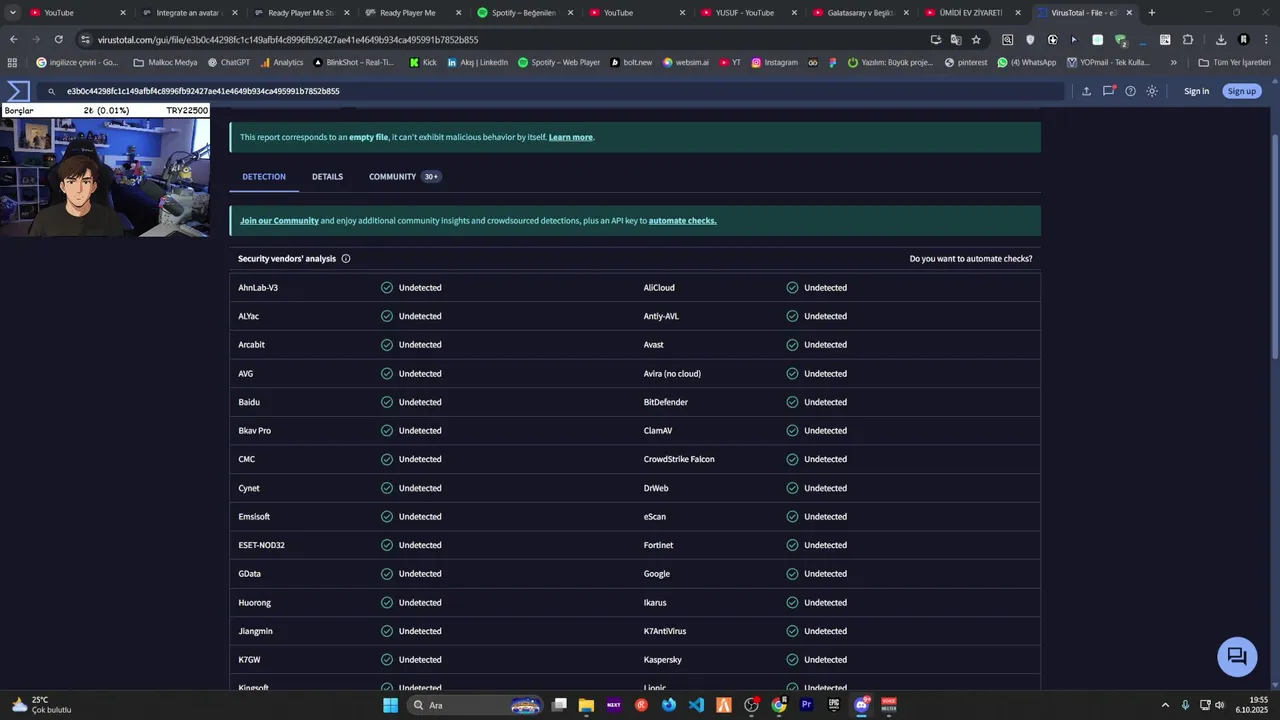Open File Explorer from the taskbar

point(586,705)
